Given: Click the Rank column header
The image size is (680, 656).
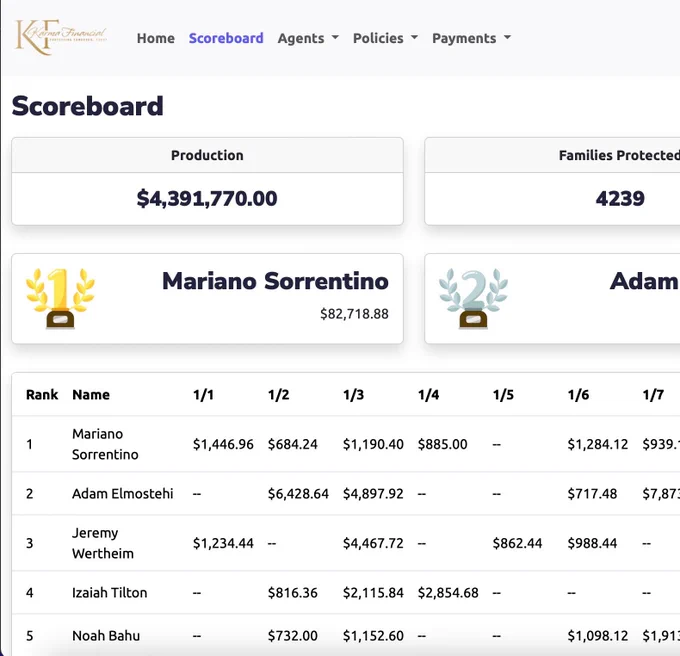Looking at the screenshot, I should 42,395.
